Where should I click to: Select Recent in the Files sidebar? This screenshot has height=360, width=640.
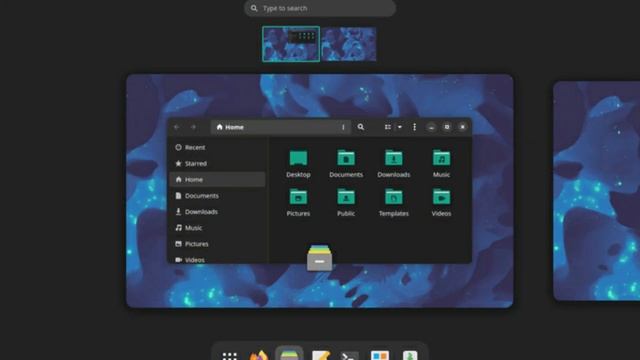click(x=217, y=147)
